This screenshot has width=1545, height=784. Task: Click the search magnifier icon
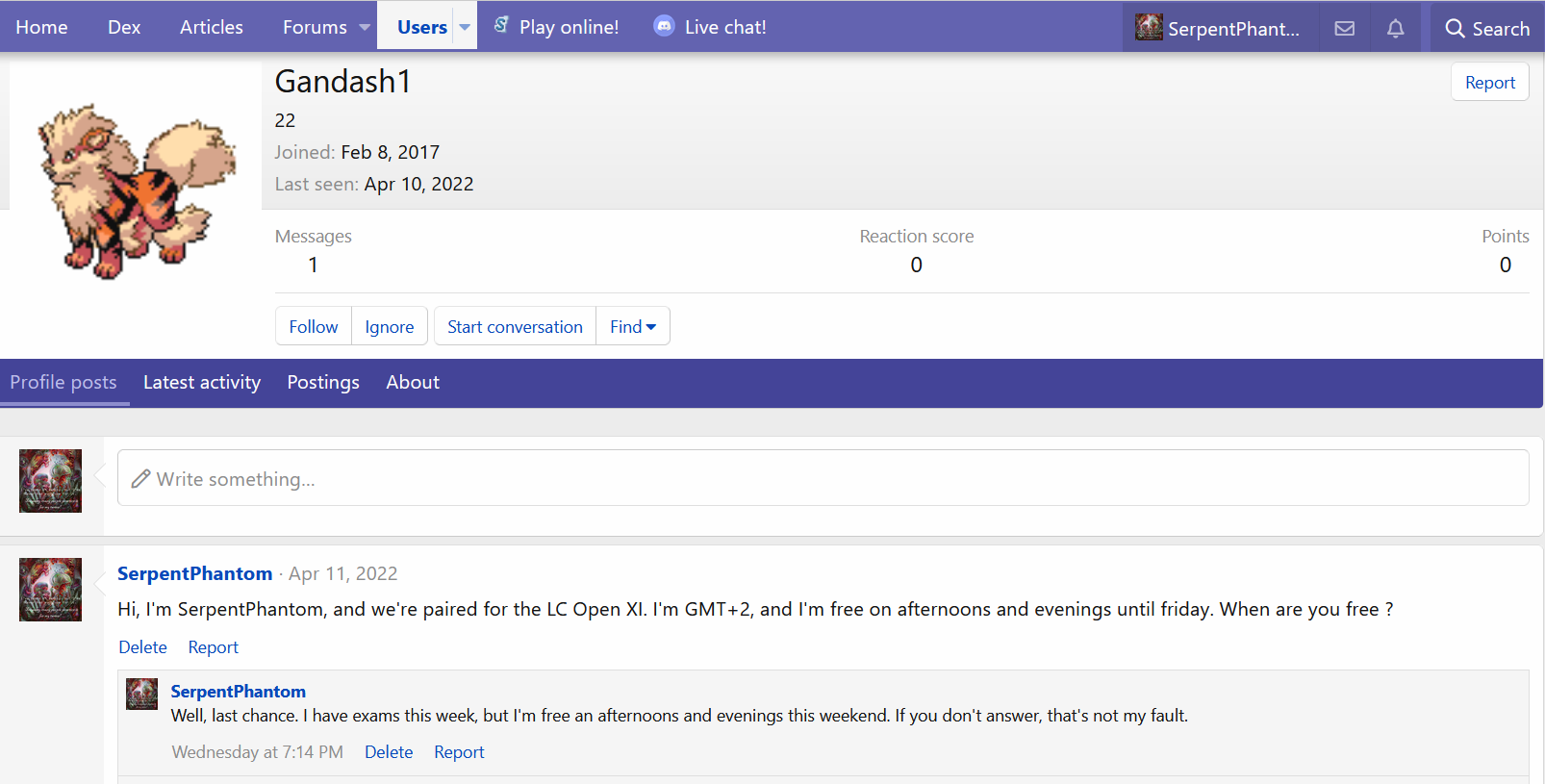click(1455, 28)
